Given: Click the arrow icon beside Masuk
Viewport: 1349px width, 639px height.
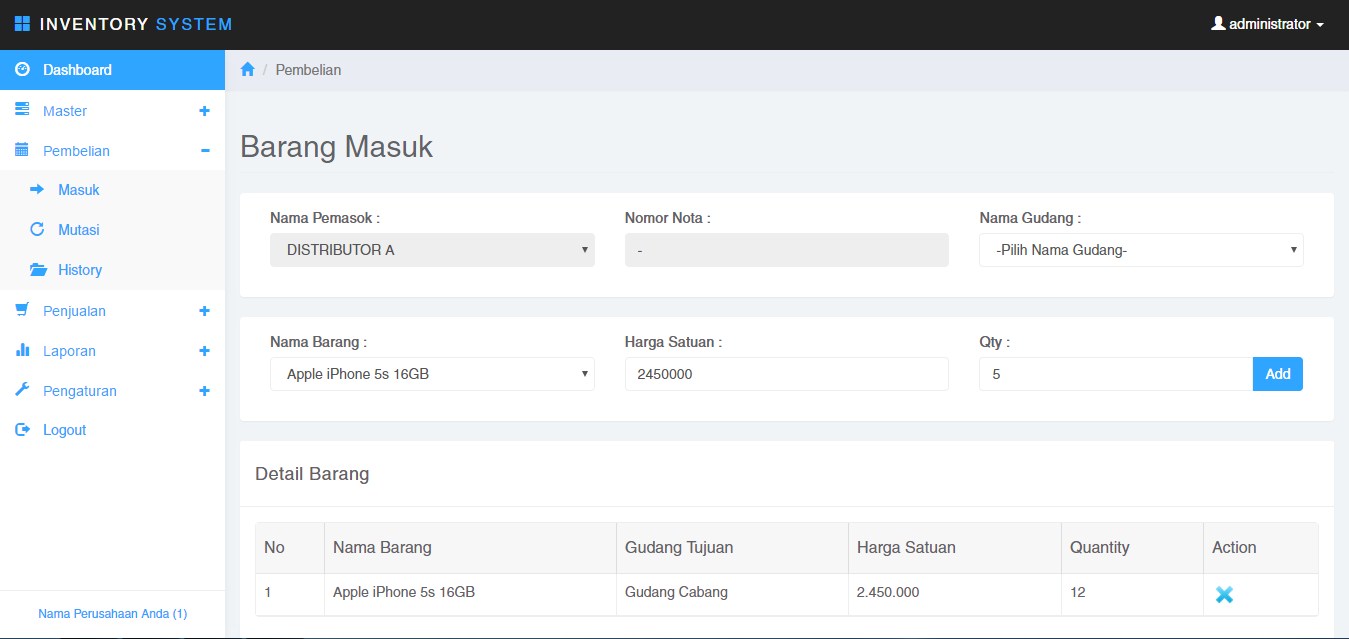Looking at the screenshot, I should point(37,190).
